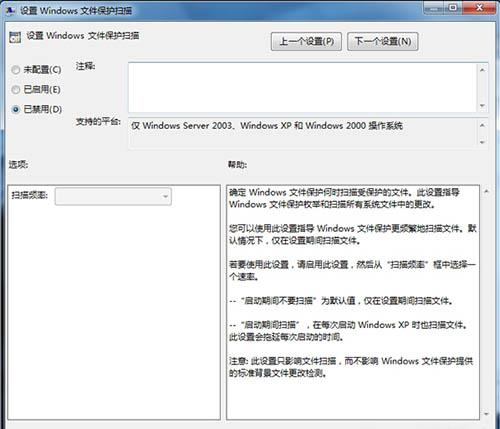Maximize the dialog window
500x429 pixels.
coord(453,7)
